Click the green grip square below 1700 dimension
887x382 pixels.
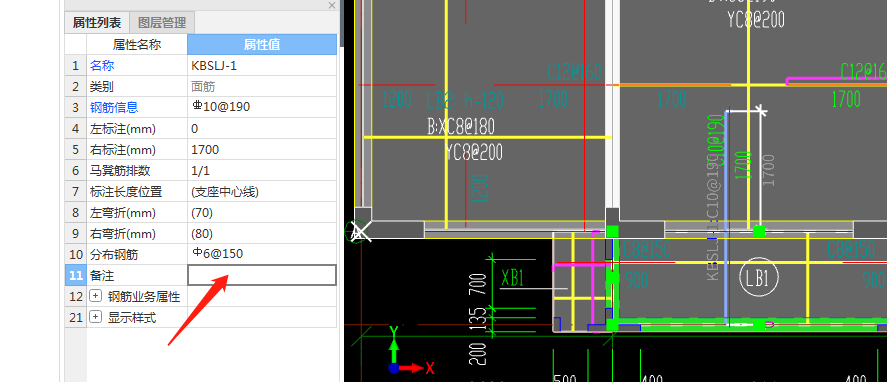click(x=759, y=231)
